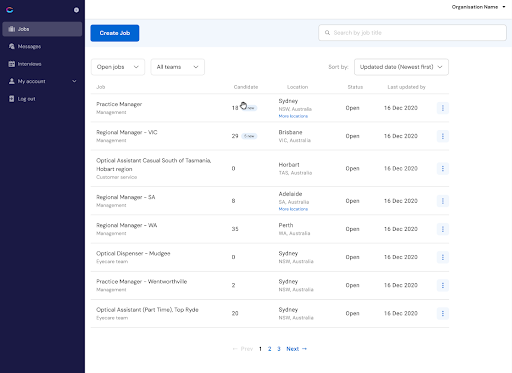Click the app logo in sidebar
Screen dimensions: 512x373
tap(10, 10)
